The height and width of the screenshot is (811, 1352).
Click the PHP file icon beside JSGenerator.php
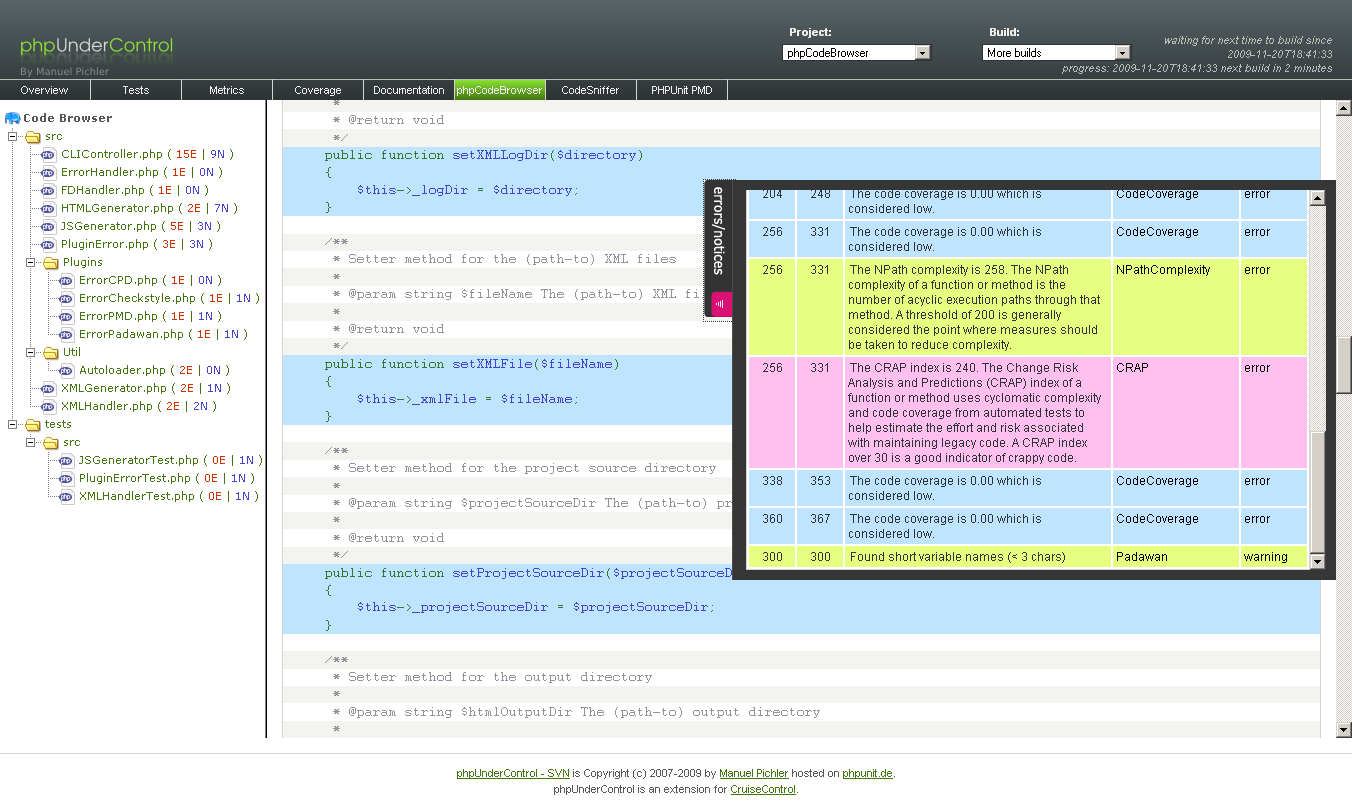coord(49,226)
